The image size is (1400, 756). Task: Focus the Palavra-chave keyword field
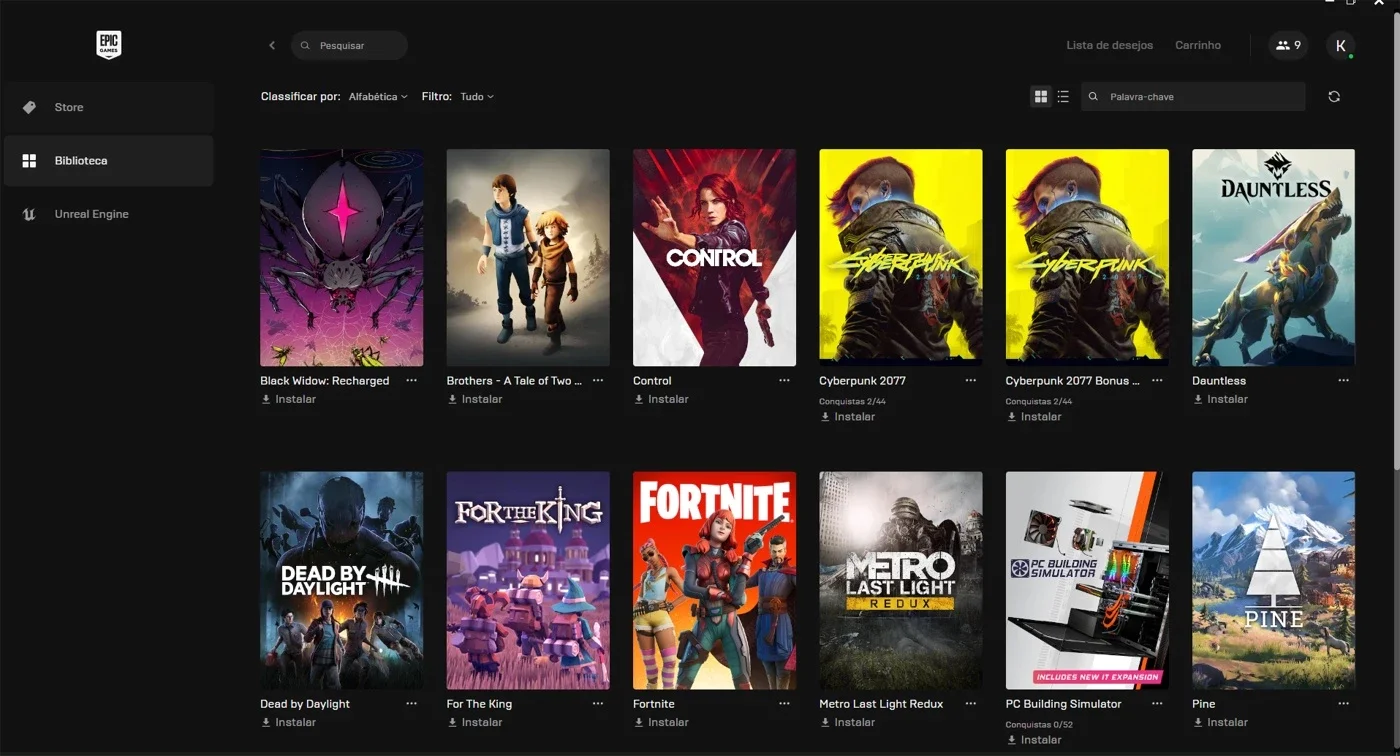(x=1193, y=97)
